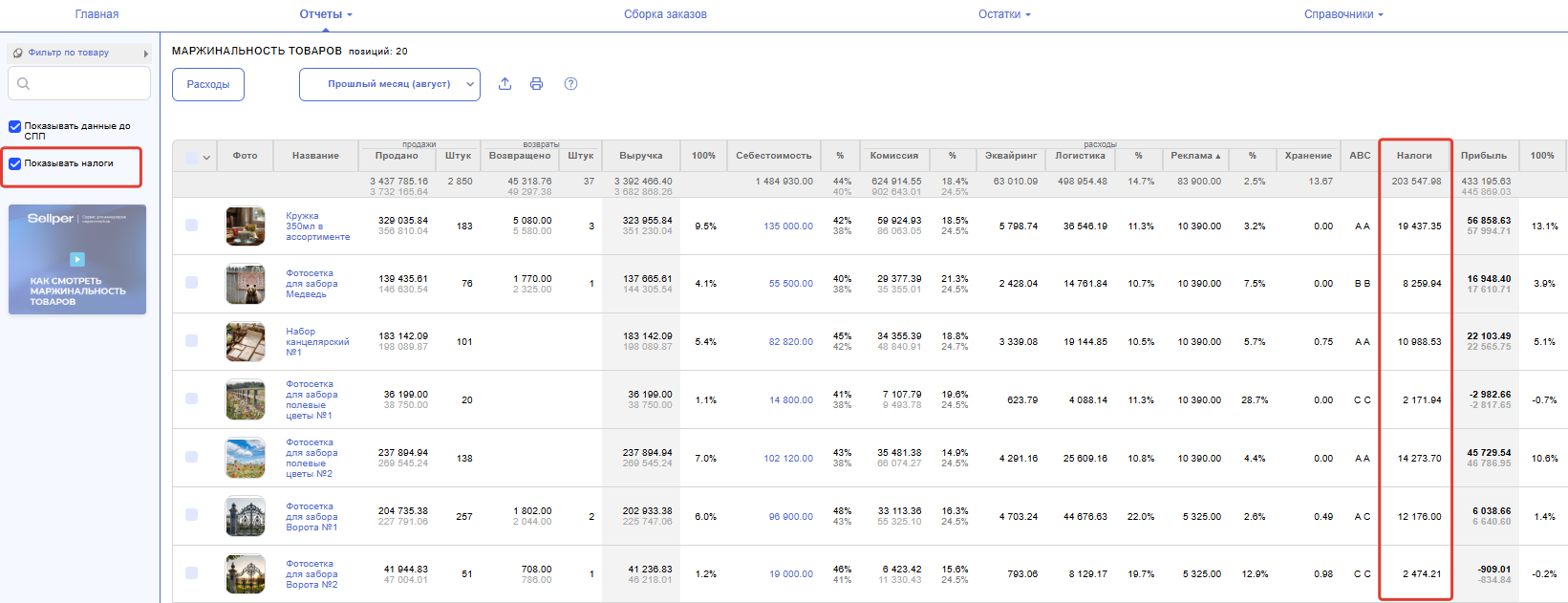
Task: Go to Сборка заказов tab
Action: [665, 14]
